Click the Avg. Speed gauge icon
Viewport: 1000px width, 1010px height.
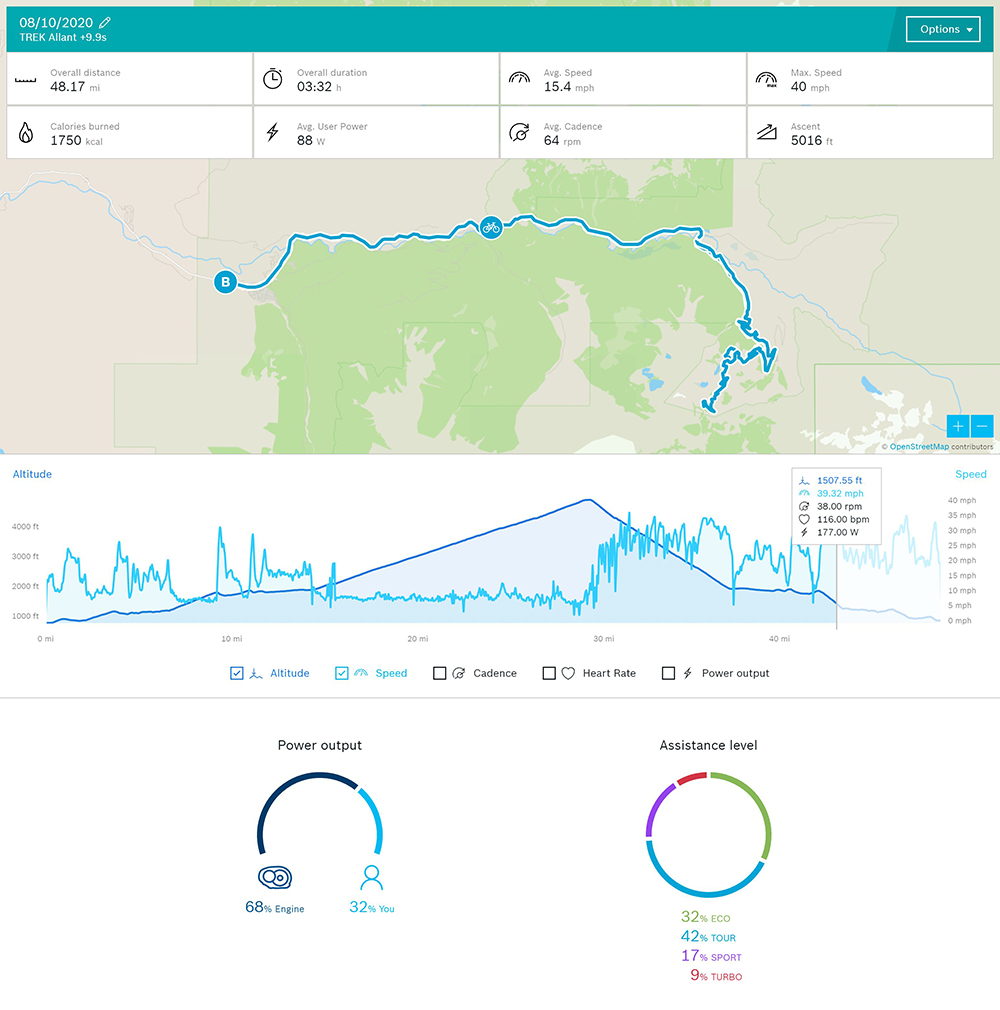[519, 80]
